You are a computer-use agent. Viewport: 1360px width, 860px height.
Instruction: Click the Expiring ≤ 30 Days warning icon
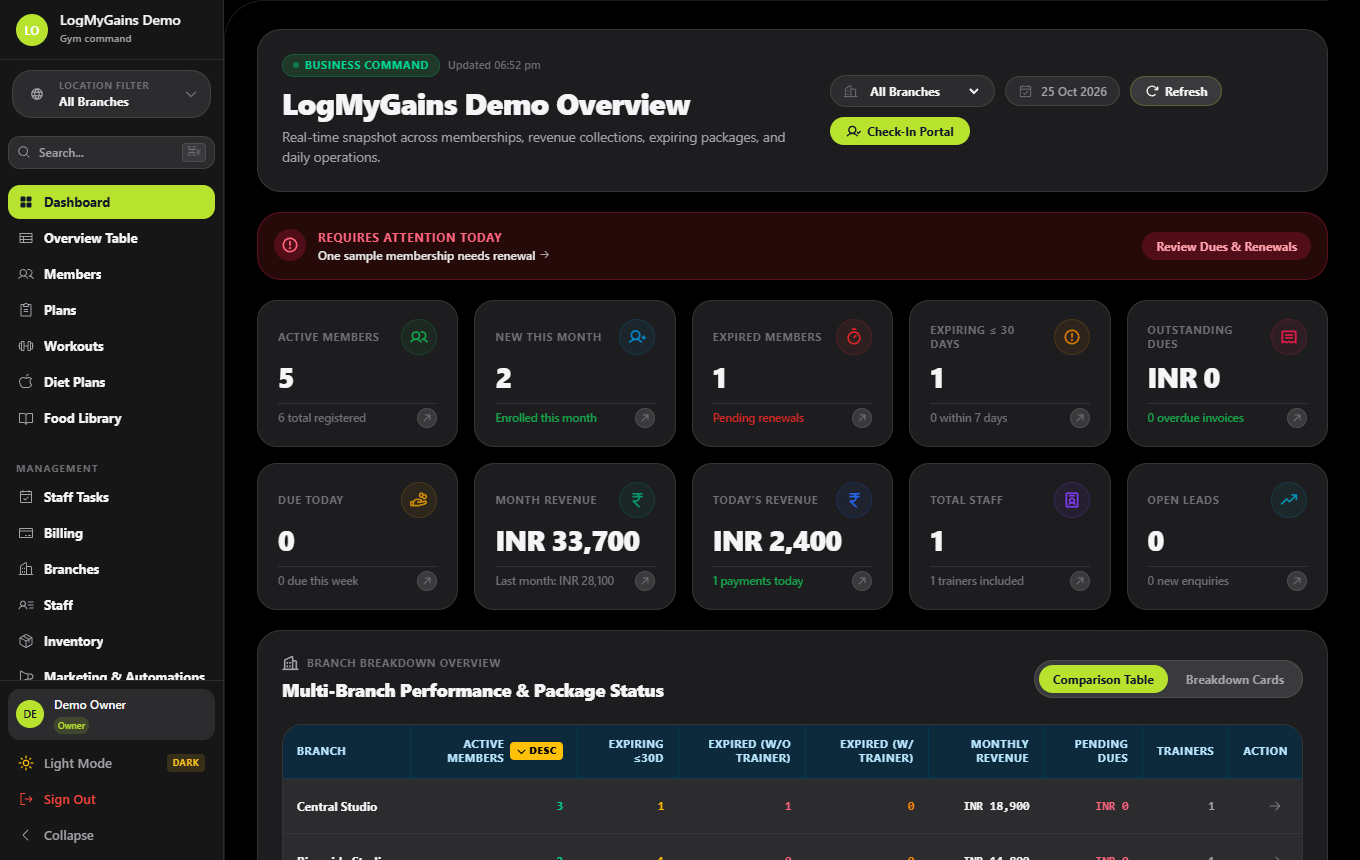click(1072, 337)
